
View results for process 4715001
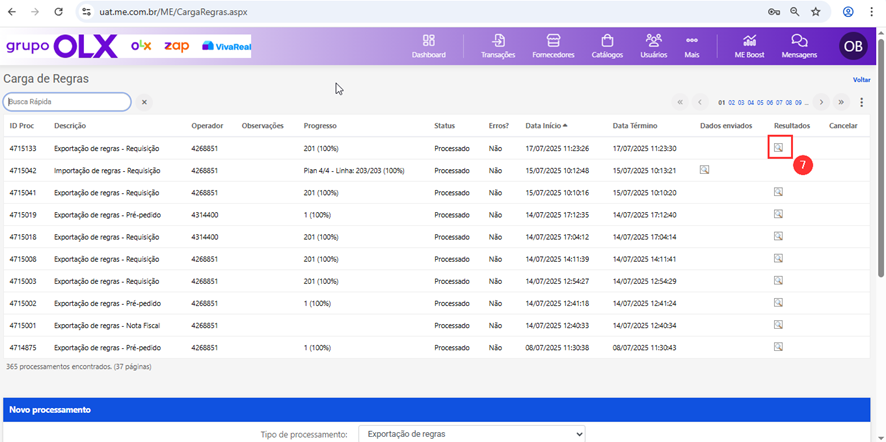coord(778,324)
